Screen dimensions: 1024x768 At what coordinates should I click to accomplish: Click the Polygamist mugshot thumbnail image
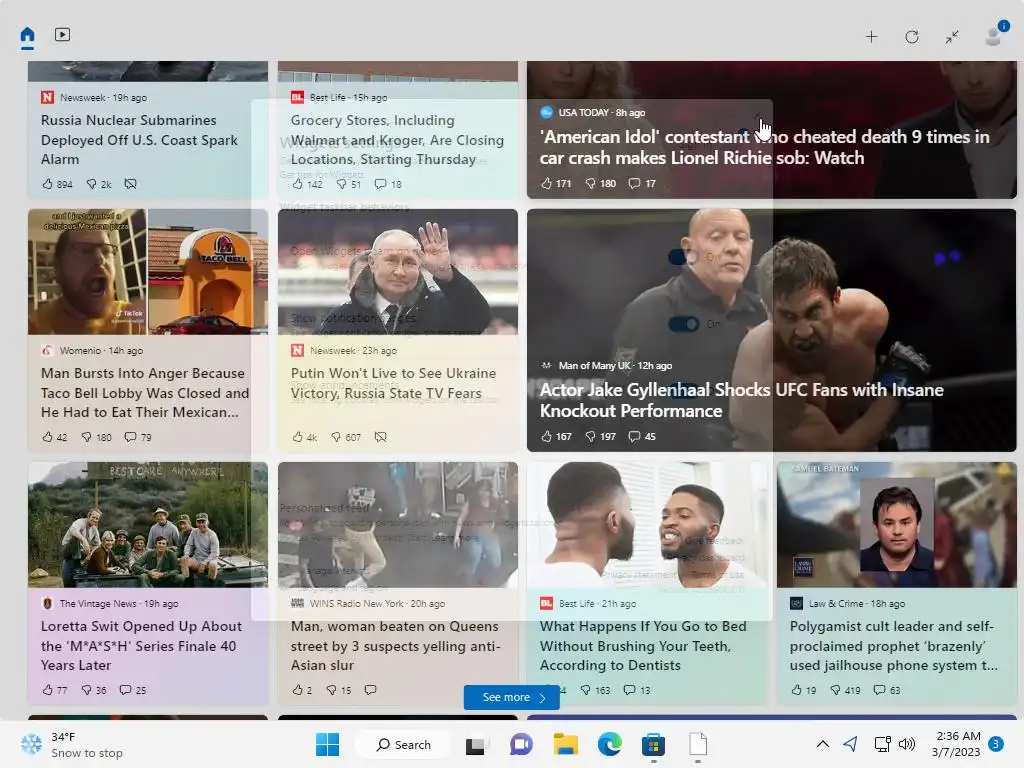(896, 524)
